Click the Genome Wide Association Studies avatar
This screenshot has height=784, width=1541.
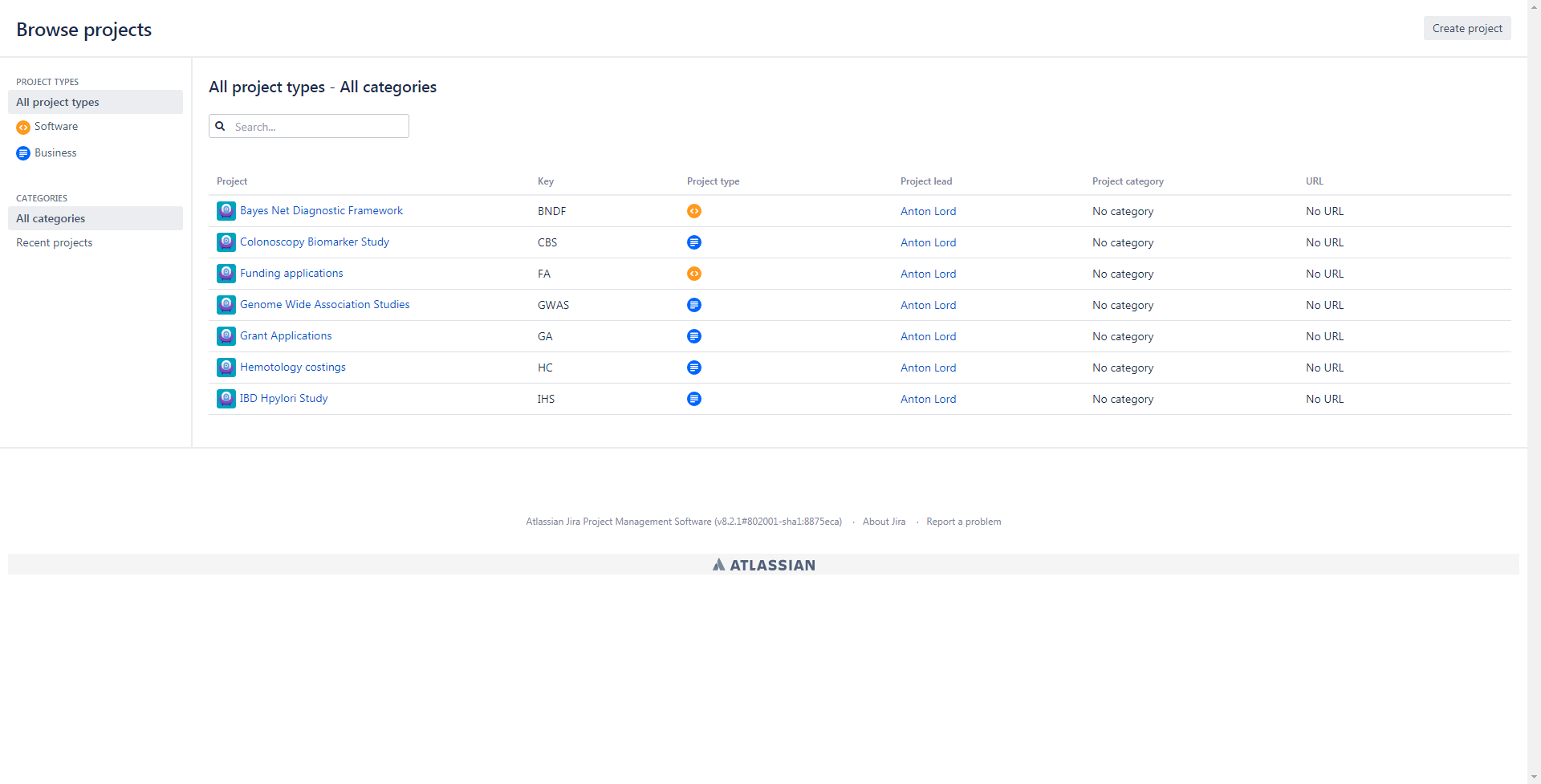(226, 305)
